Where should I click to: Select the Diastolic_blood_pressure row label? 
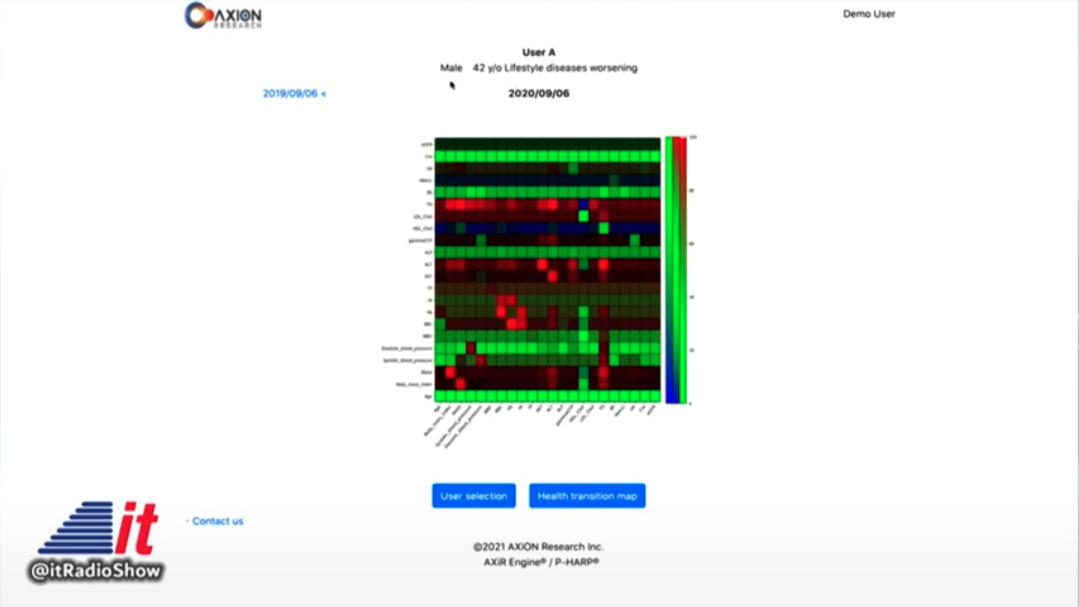pos(406,348)
